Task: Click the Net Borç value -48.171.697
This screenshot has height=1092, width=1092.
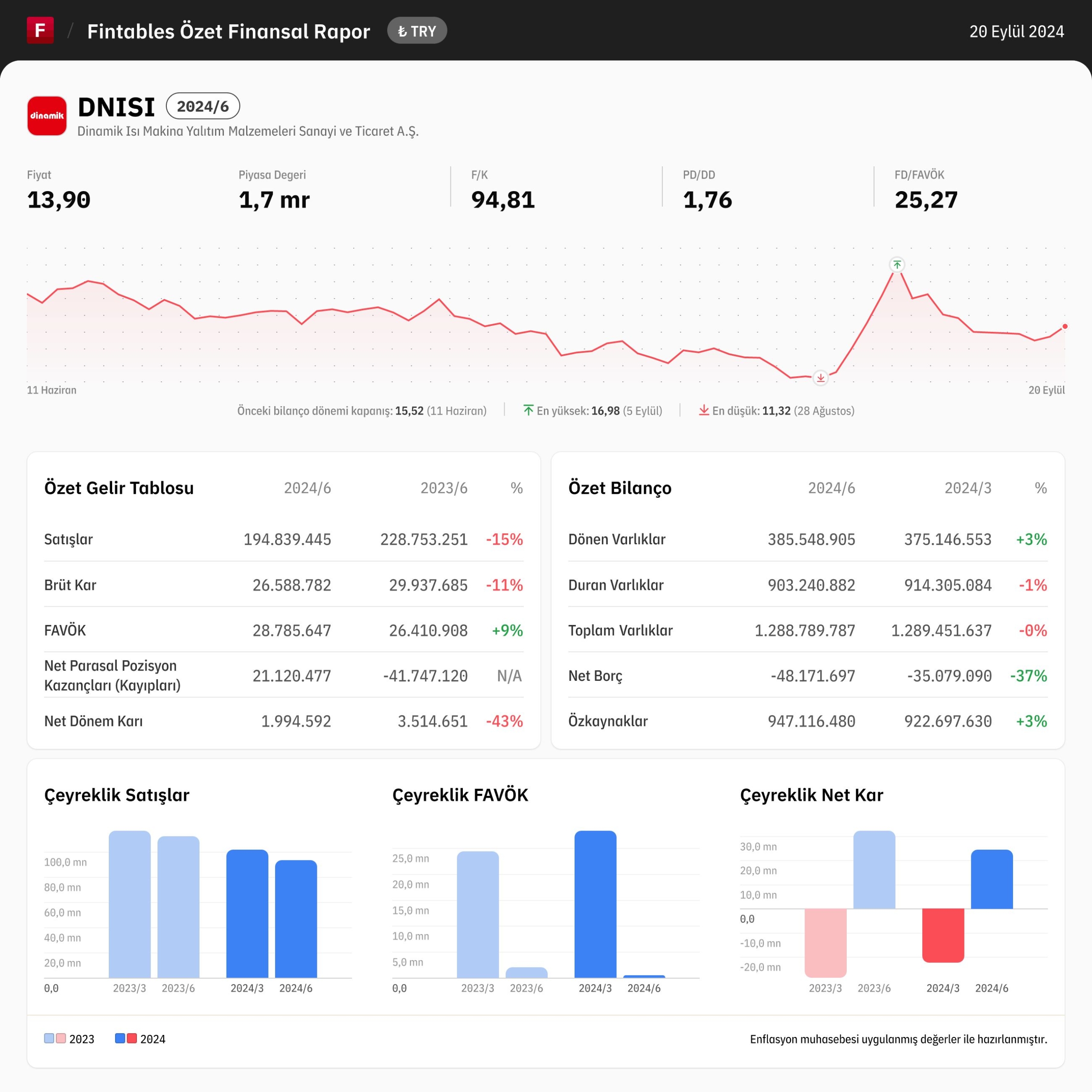Action: (813, 676)
